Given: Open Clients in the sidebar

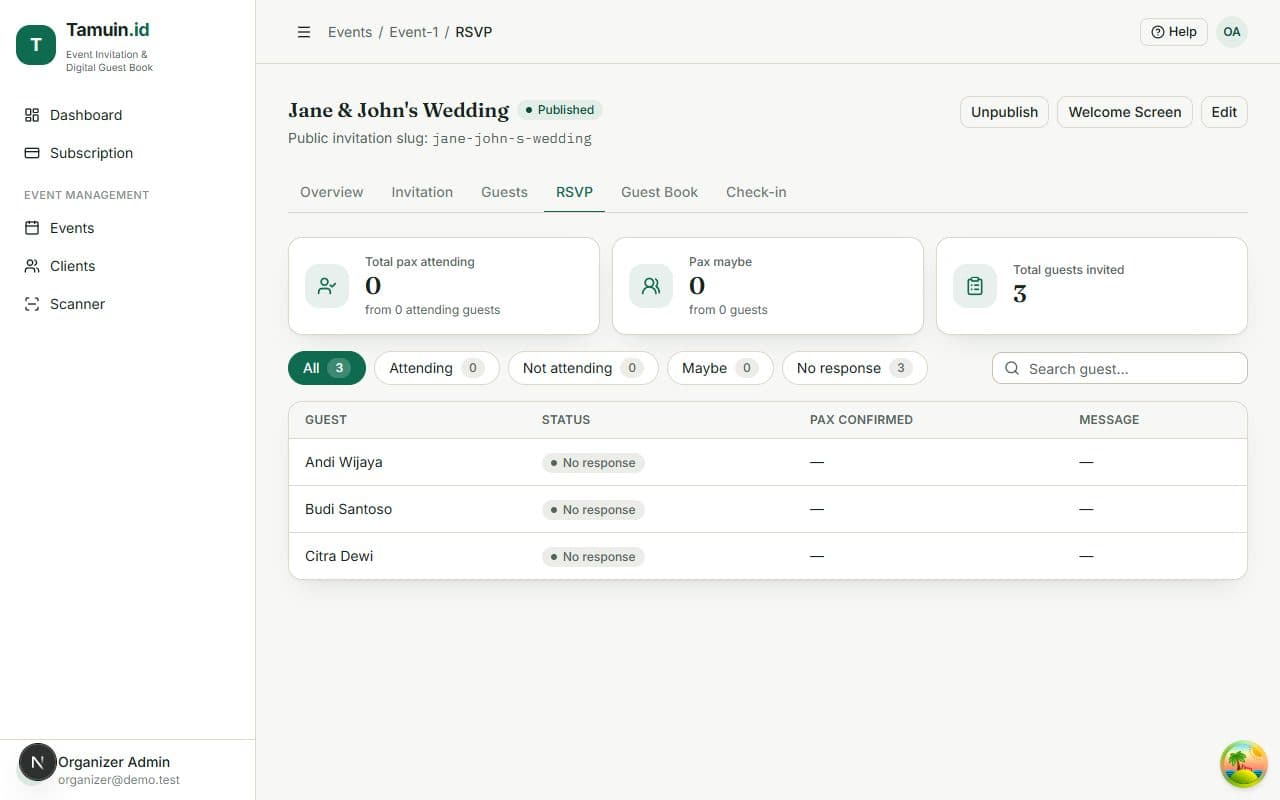Looking at the screenshot, I should click(127, 266).
